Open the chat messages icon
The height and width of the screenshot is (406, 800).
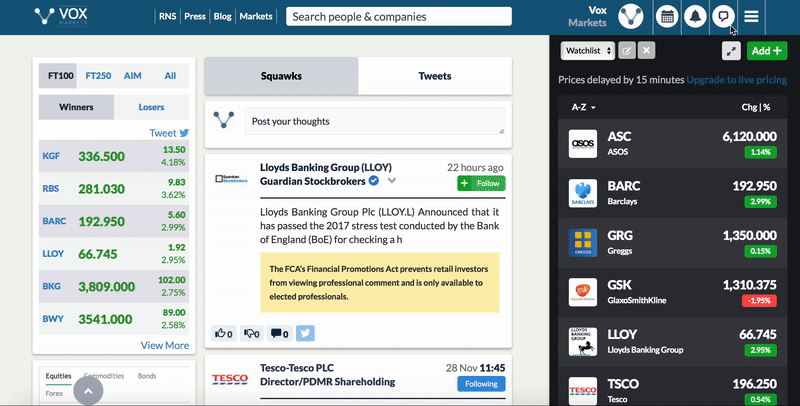[722, 17]
